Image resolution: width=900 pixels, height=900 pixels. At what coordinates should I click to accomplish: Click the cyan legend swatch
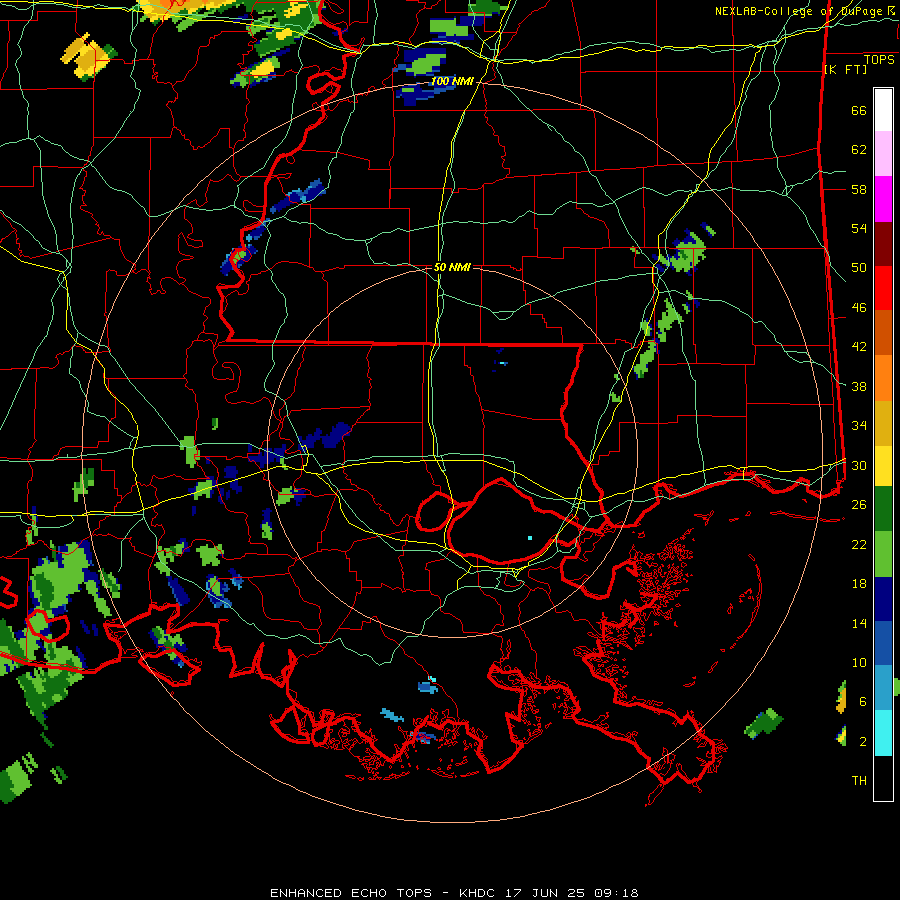tap(883, 733)
